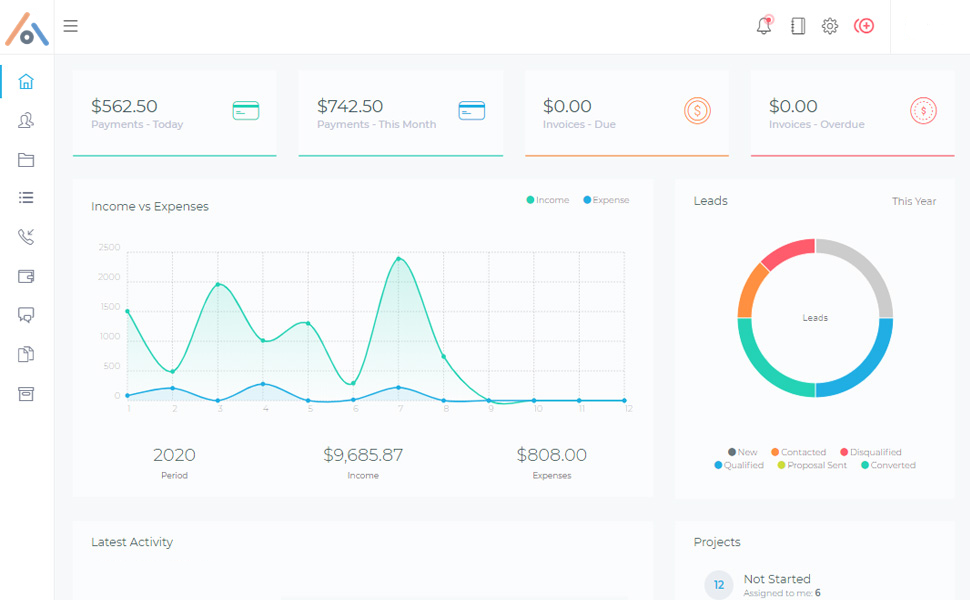Open the Clients sidebar icon

pos(26,121)
